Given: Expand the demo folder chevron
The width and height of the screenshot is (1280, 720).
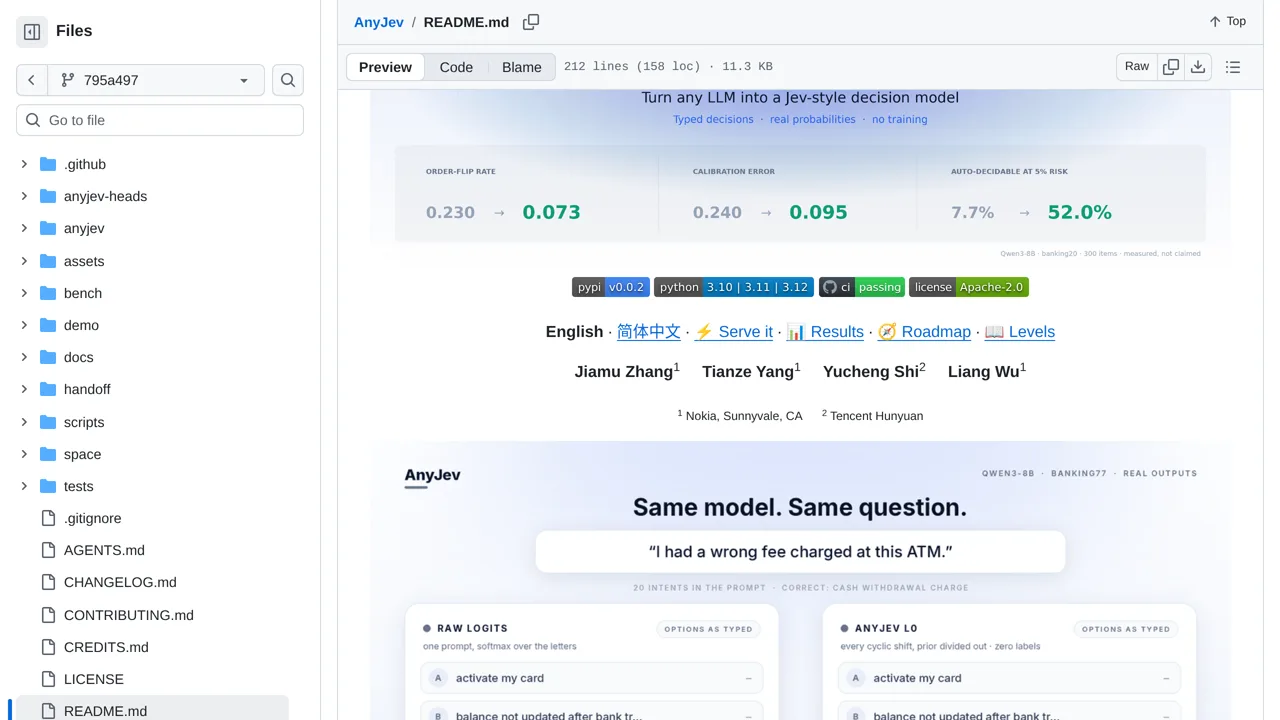Looking at the screenshot, I should (x=24, y=325).
